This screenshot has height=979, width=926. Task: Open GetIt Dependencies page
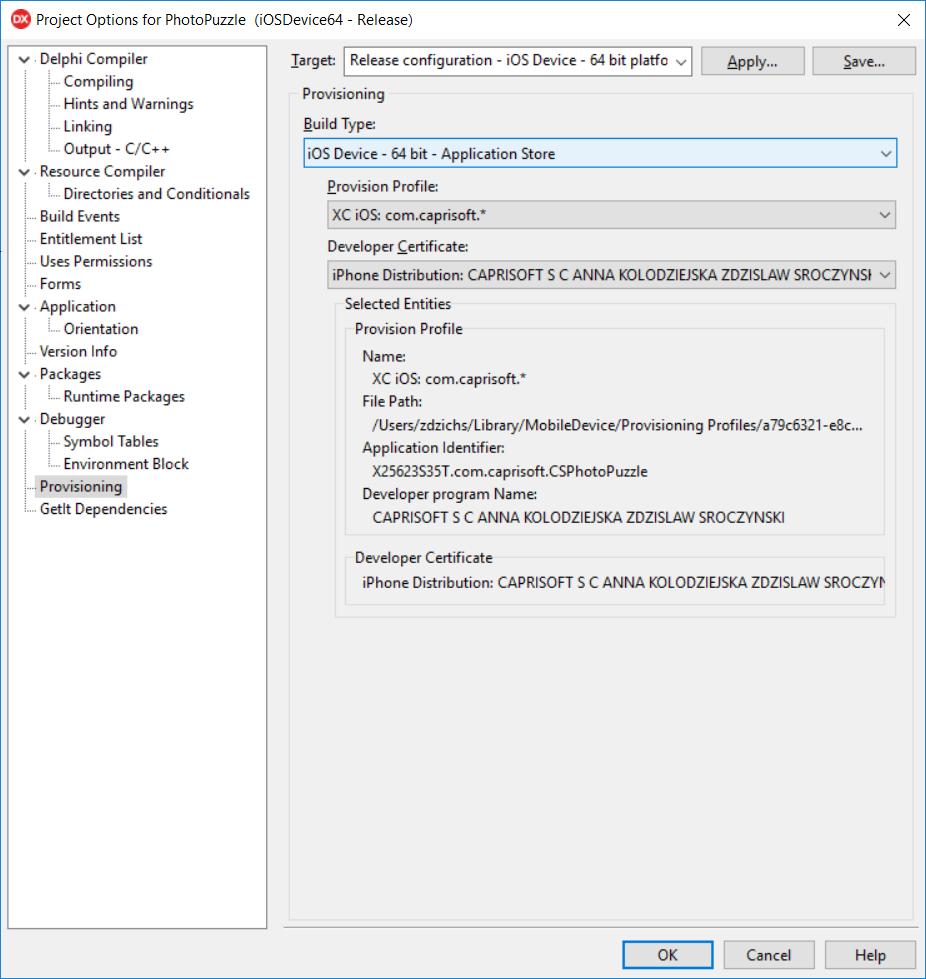click(104, 508)
